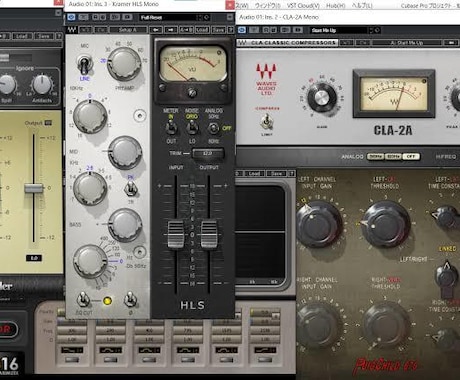The height and width of the screenshot is (380, 460).
Task: Click Save in the toolbar behind HLS
Action: pos(276,173)
